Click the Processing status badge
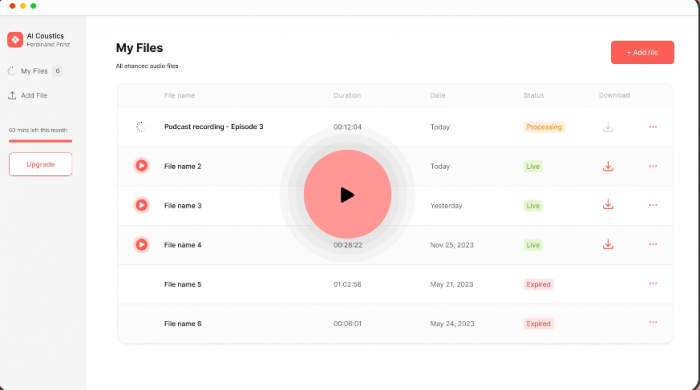Screen dimensions: 700x390 (544, 127)
